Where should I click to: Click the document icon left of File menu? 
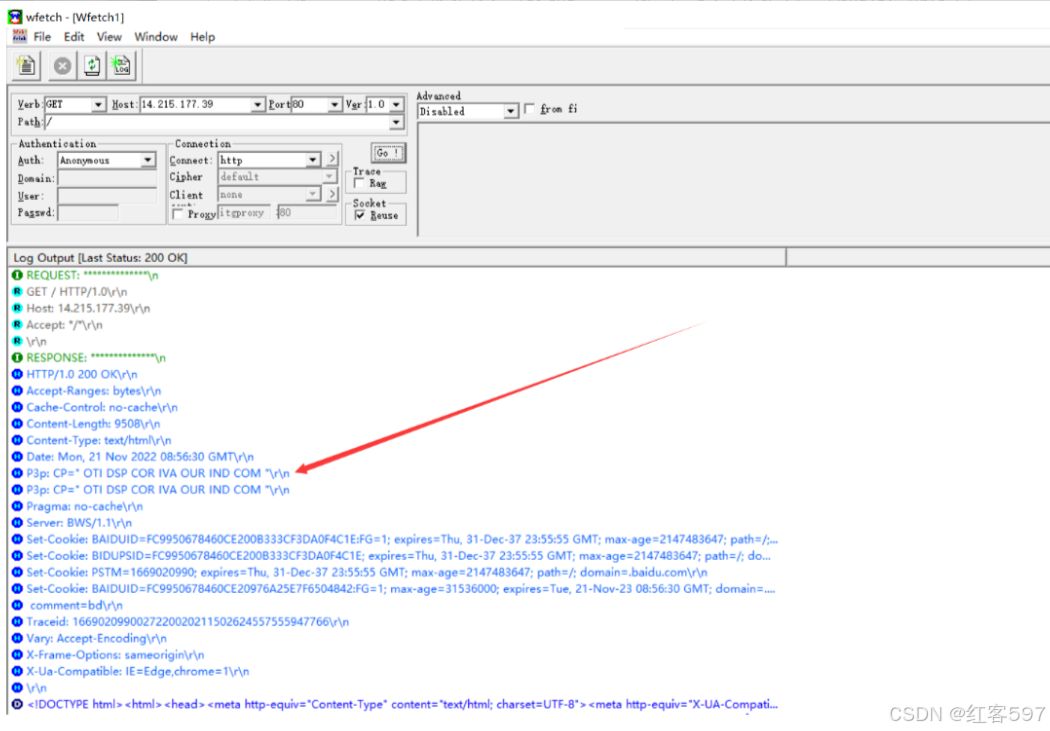[19, 36]
